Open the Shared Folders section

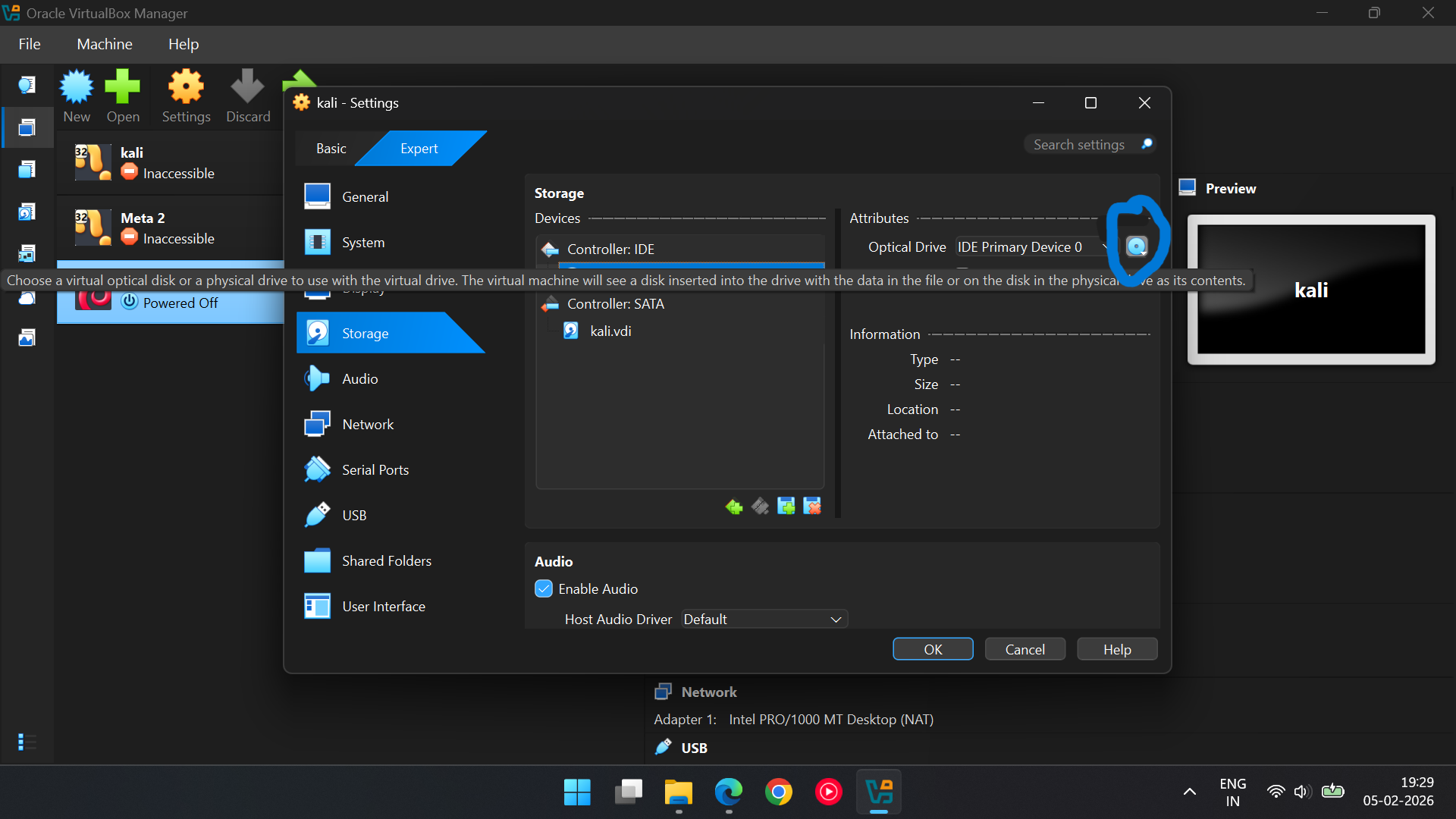386,561
